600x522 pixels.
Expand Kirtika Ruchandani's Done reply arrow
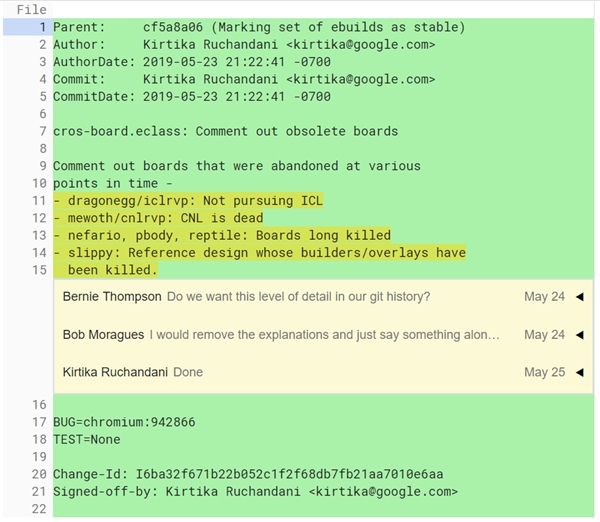(580, 372)
